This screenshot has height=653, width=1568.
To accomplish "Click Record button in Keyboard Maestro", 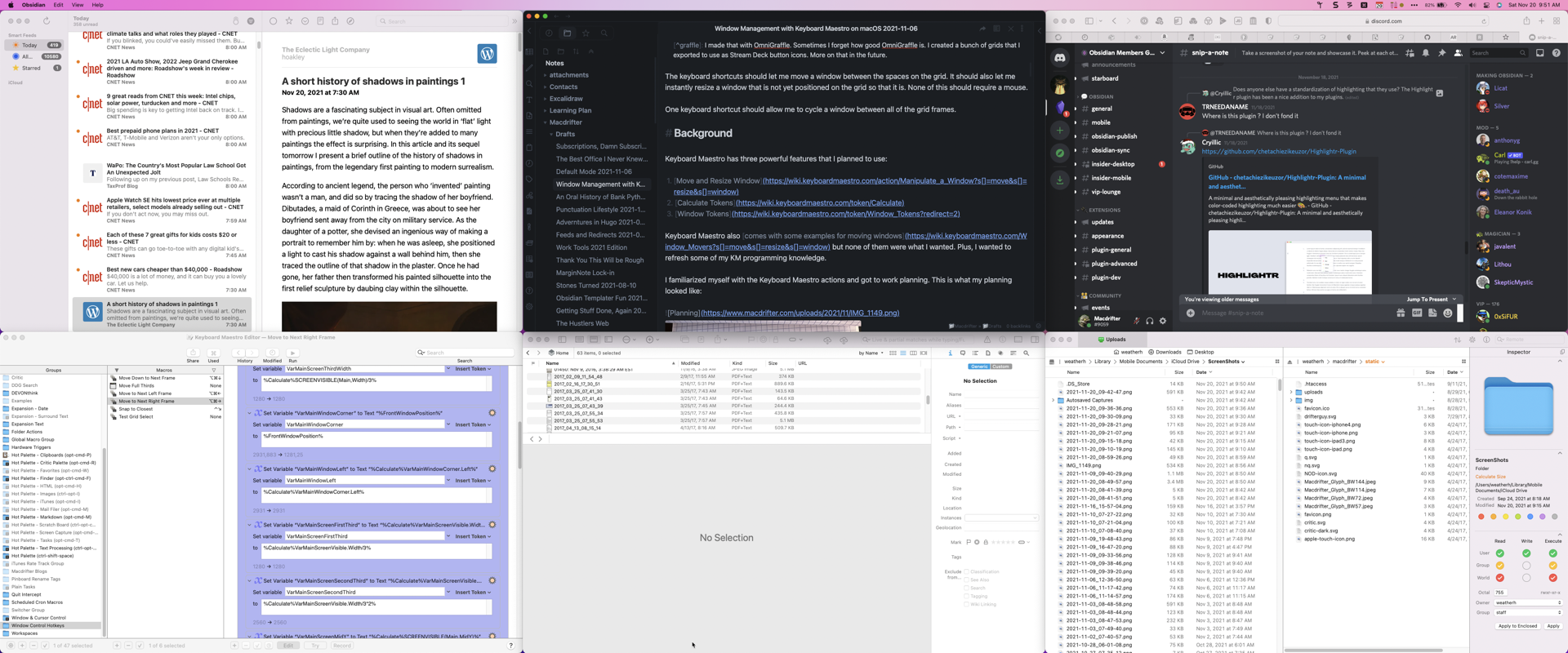I will (341, 646).
